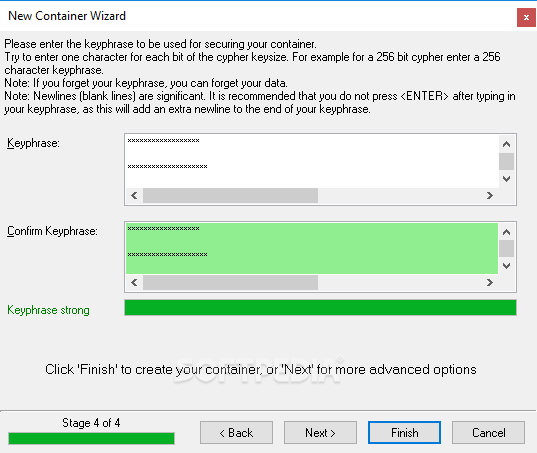This screenshot has height=453, width=537.
Task: Click right arrow of Keyphrase horizontal scrollbar
Action: (x=490, y=196)
